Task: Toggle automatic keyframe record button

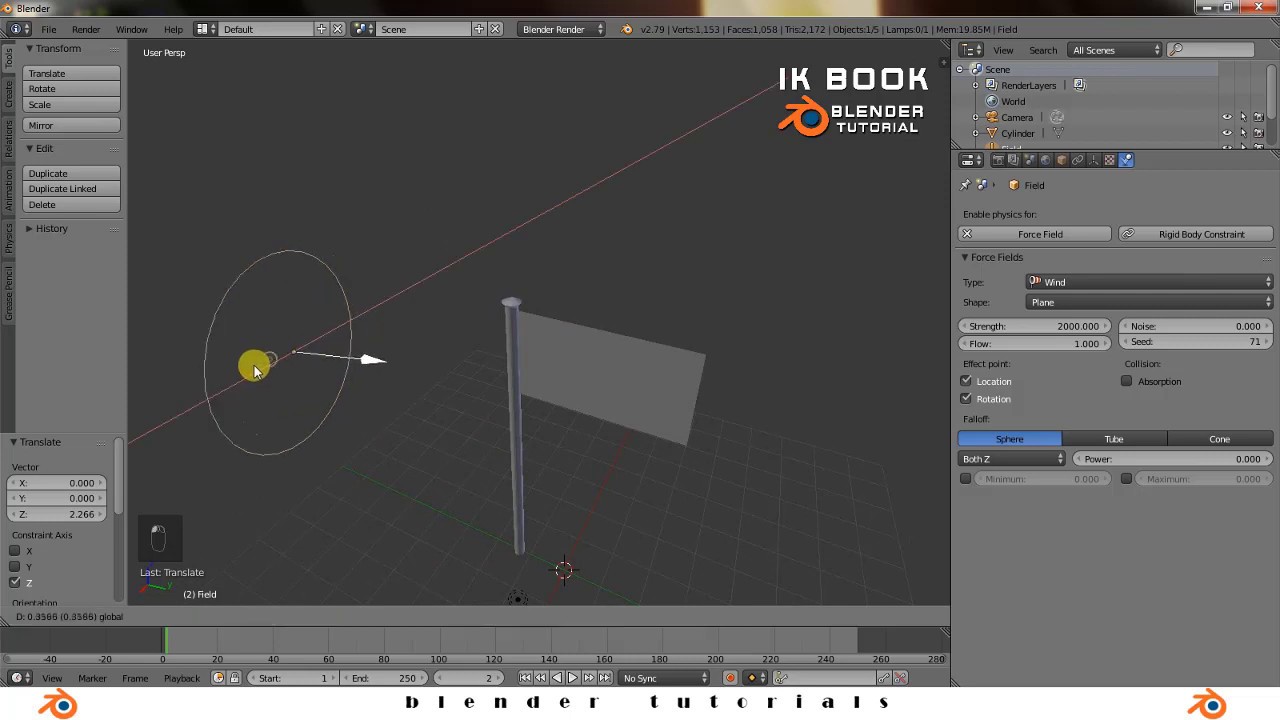Action: pyautogui.click(x=730, y=678)
